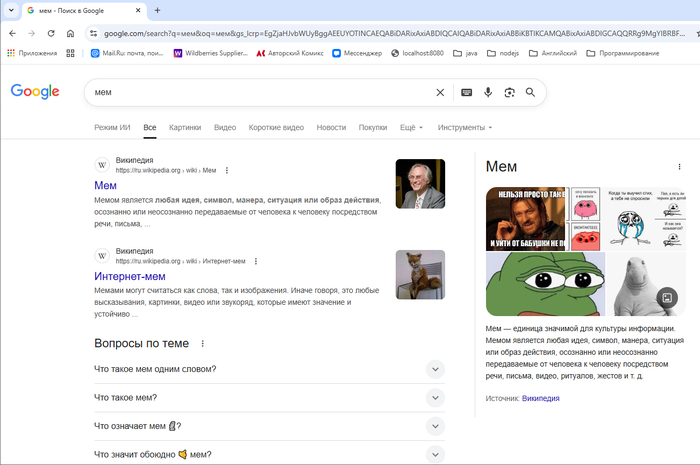This screenshot has height=465, width=700.
Task: Open the 'Мем' Wikipedia result link
Action: (x=105, y=186)
